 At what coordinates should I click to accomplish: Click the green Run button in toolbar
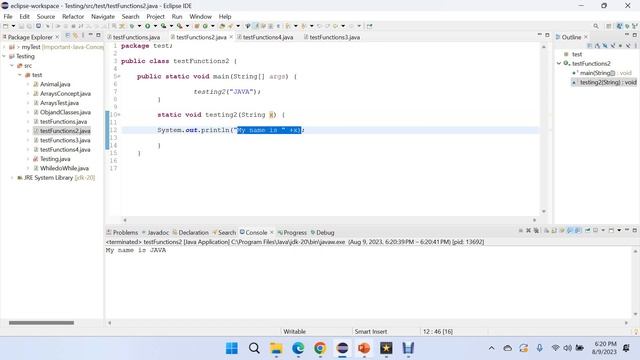coord(147,26)
